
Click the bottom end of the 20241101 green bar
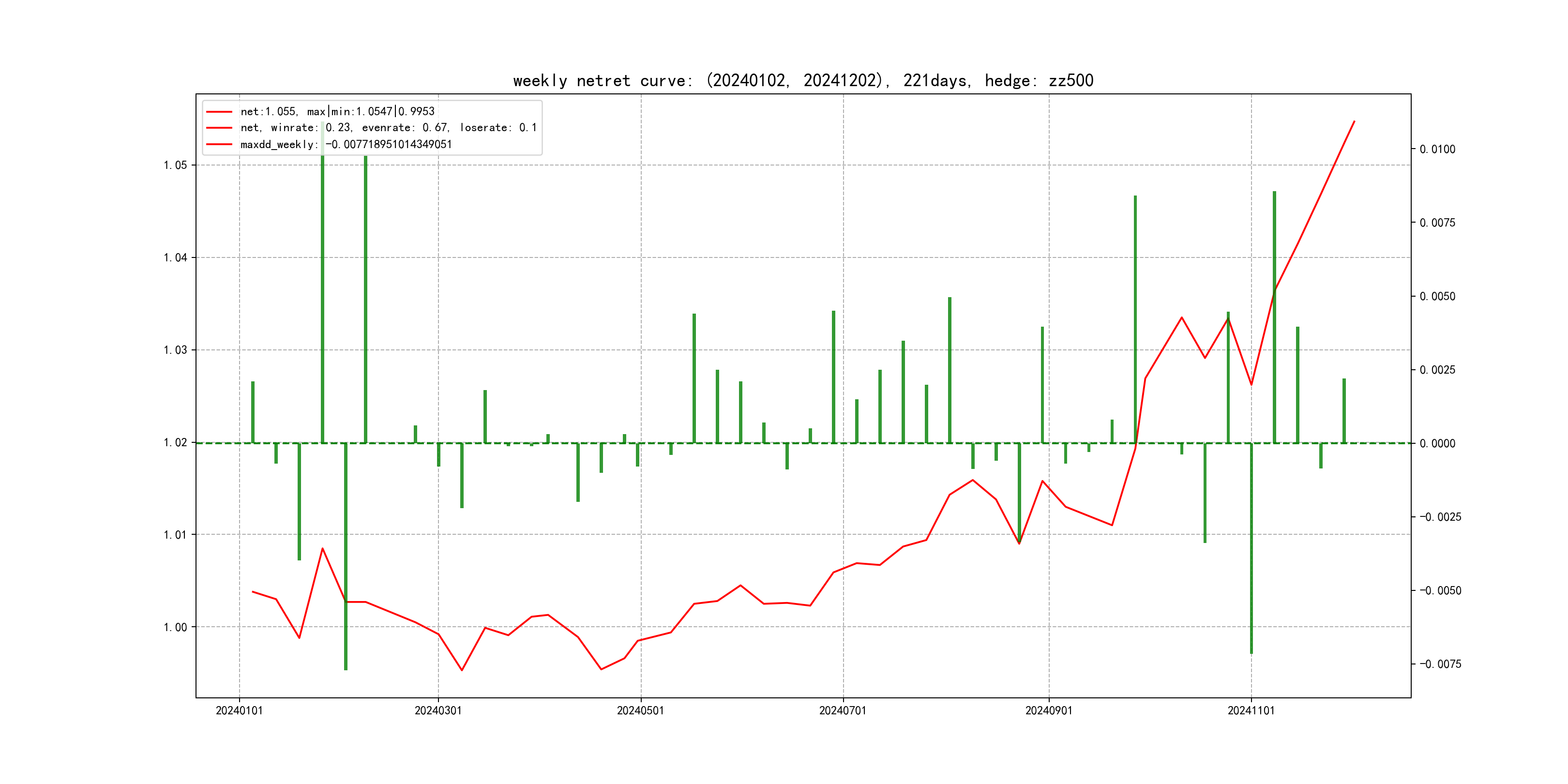click(x=1251, y=652)
